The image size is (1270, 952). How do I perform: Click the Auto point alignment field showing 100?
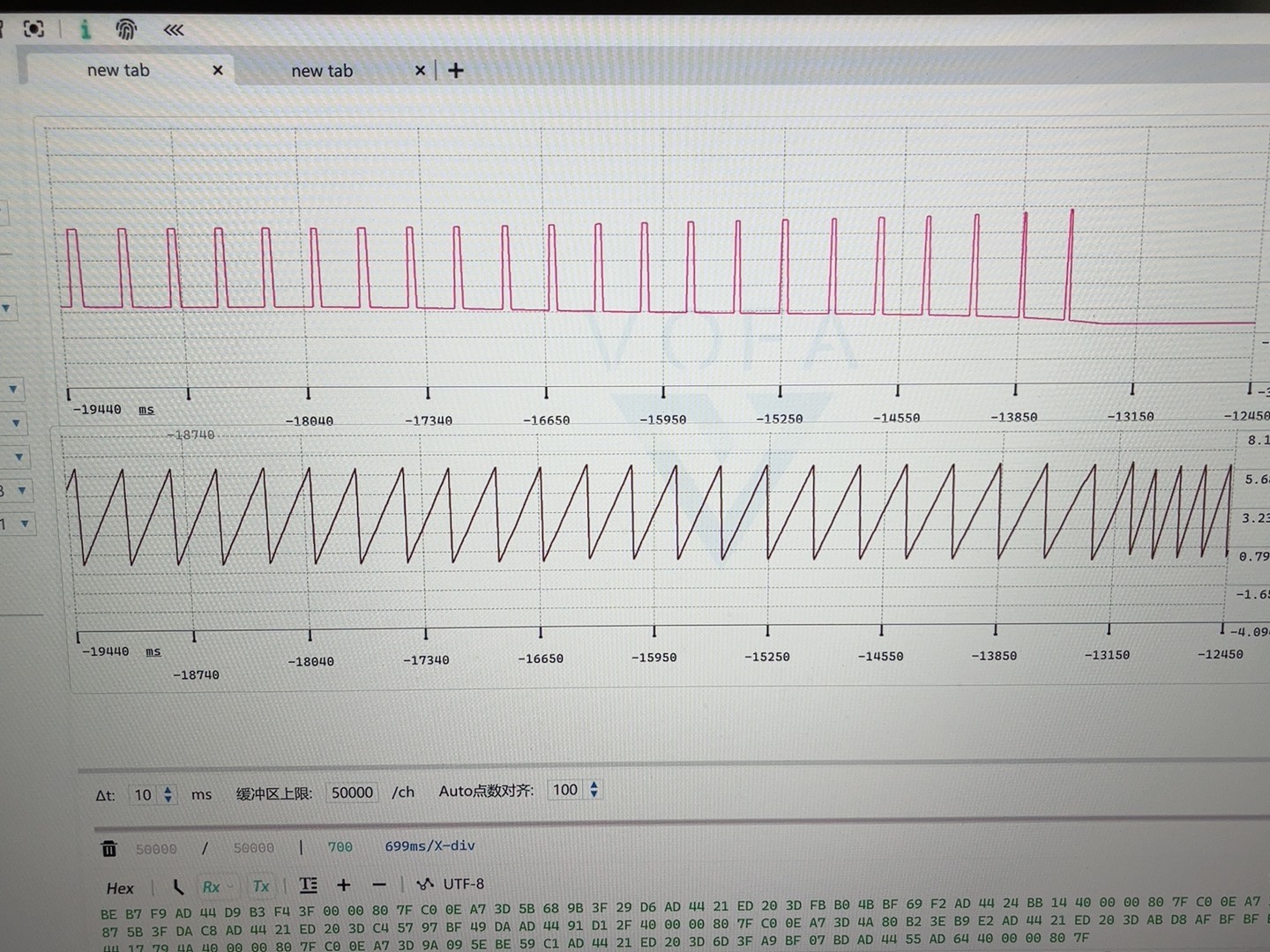(565, 790)
